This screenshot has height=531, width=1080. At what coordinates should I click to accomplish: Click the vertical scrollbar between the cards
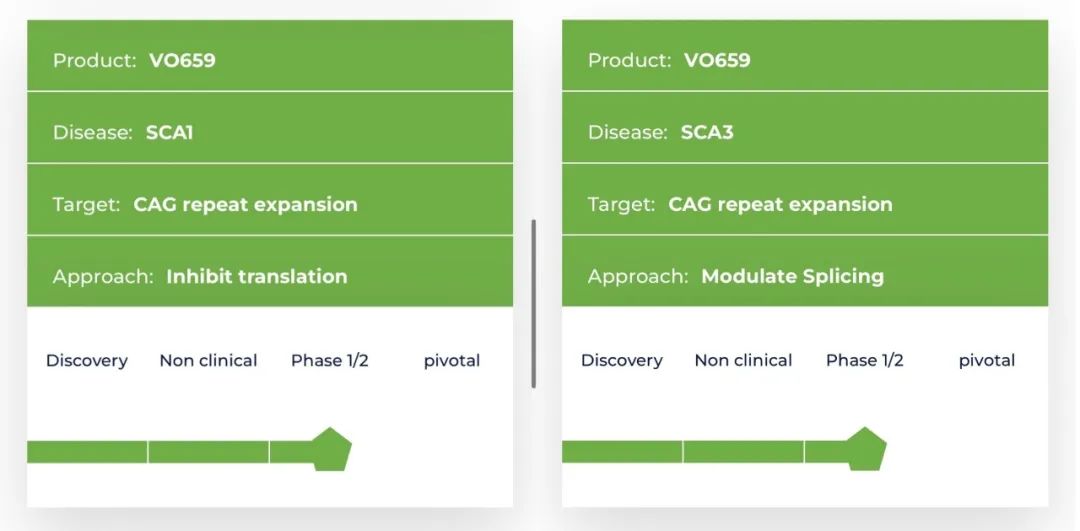(534, 304)
